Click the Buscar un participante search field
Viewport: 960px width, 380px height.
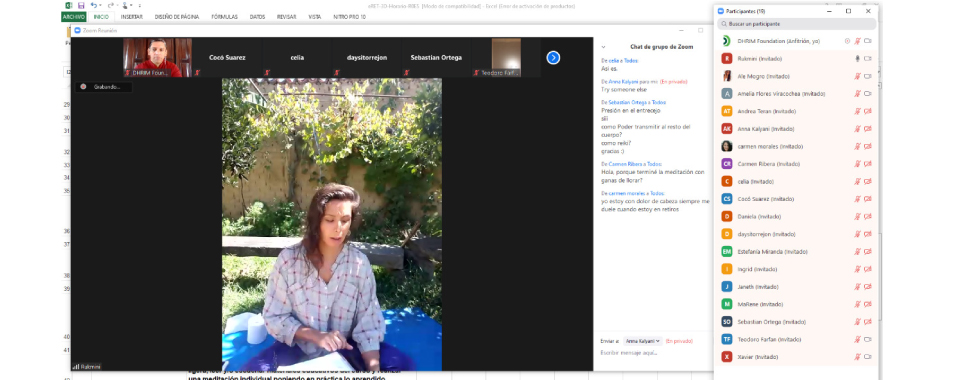797,24
